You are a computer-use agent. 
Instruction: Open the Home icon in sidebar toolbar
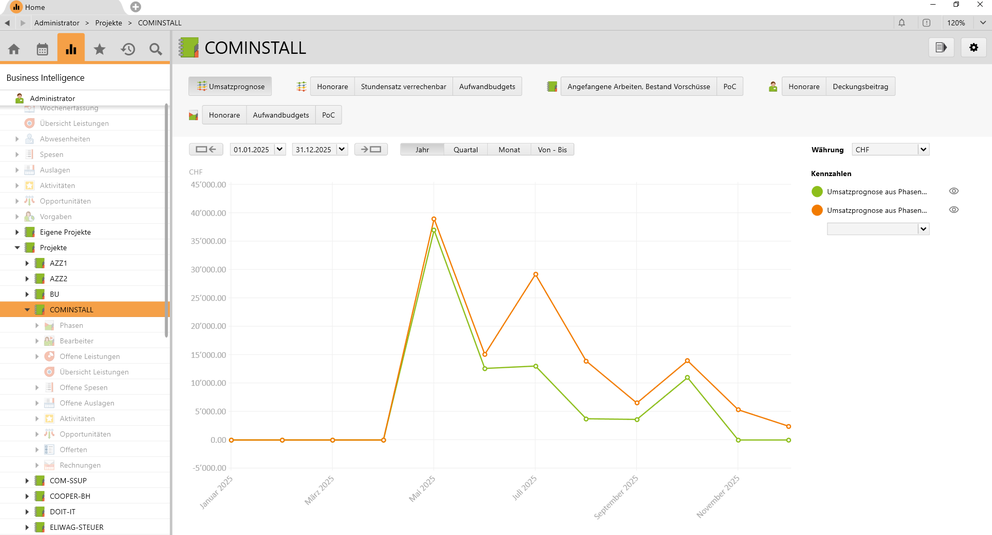[14, 49]
